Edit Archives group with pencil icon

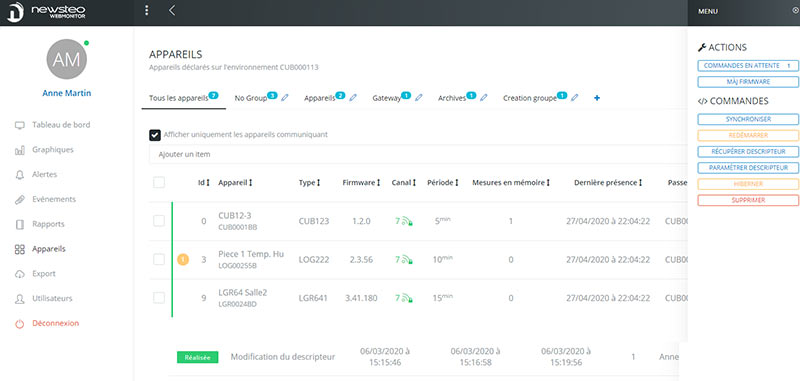coord(484,98)
